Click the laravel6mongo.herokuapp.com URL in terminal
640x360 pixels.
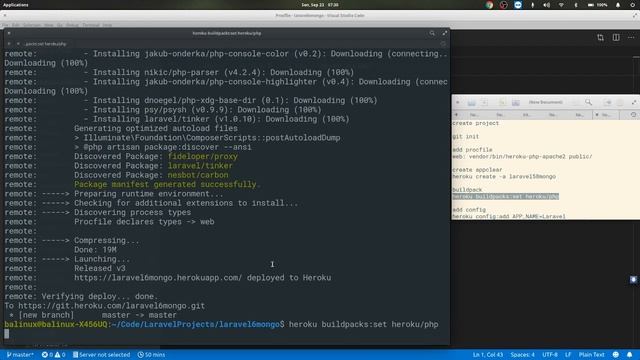tap(158, 278)
